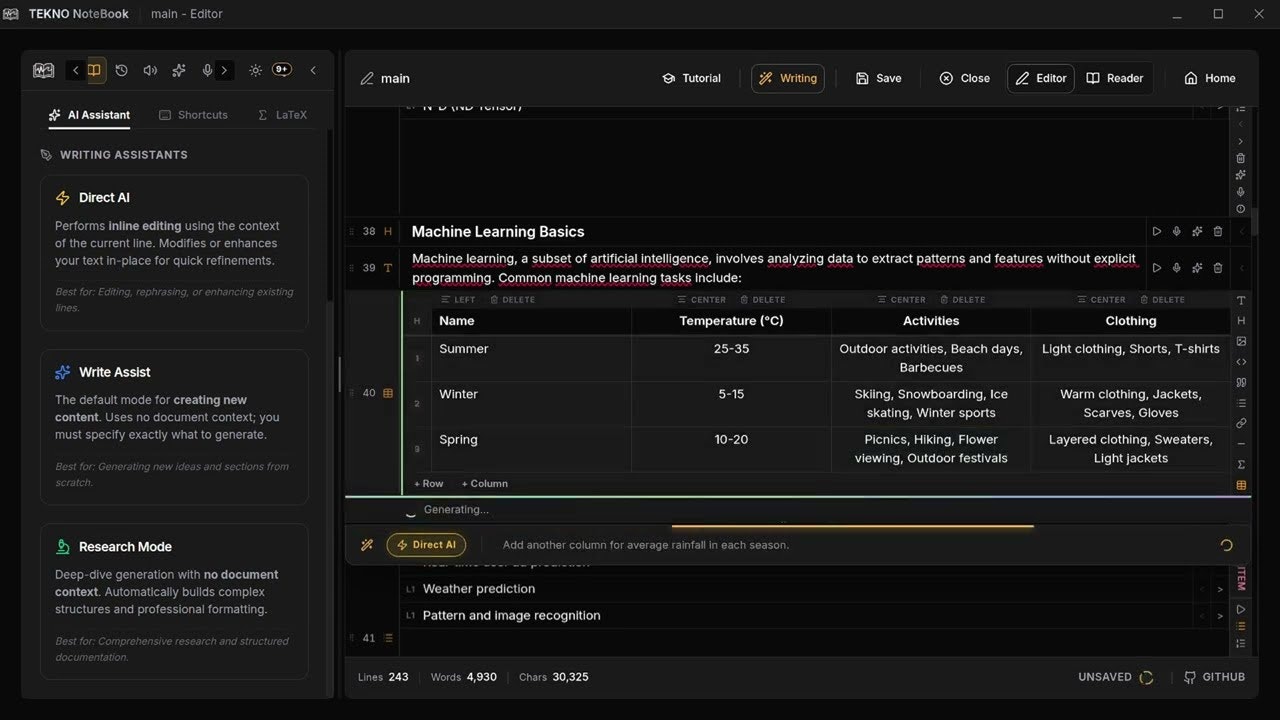
Task: Play line 38 Machine Learning Basics heading
Action: pos(1157,231)
